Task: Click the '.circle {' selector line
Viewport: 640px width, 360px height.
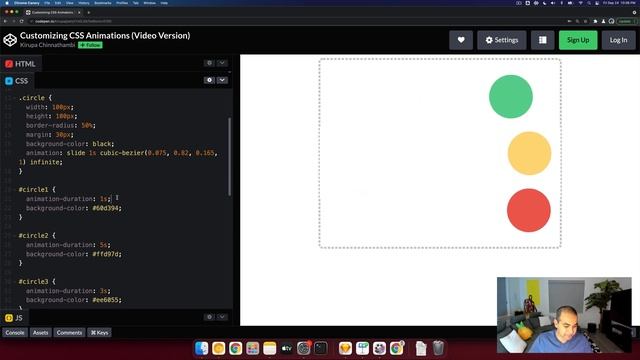Action: point(35,98)
